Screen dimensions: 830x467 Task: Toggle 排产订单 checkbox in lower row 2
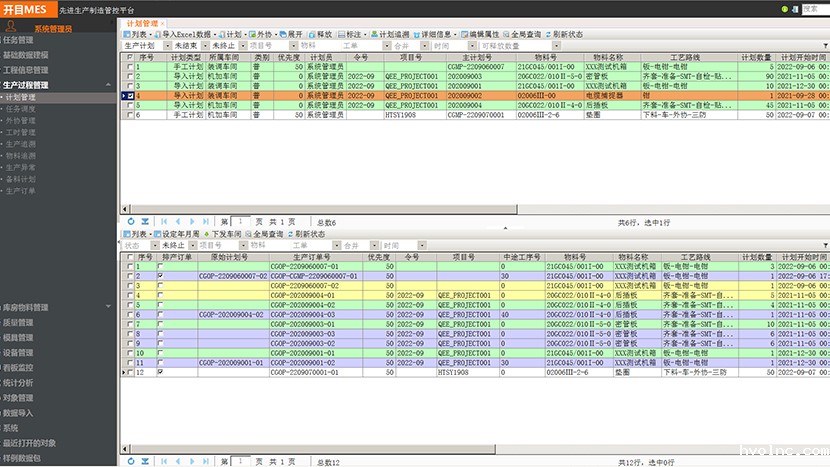[161, 275]
